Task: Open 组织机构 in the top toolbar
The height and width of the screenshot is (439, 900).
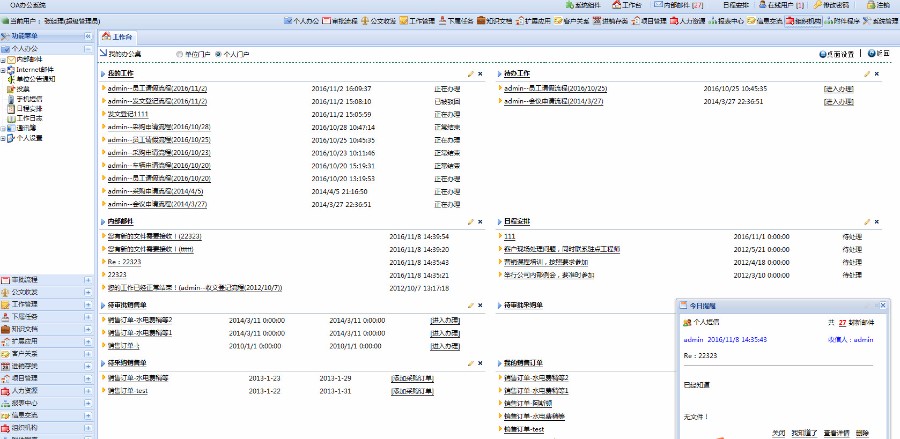Action: (804, 21)
